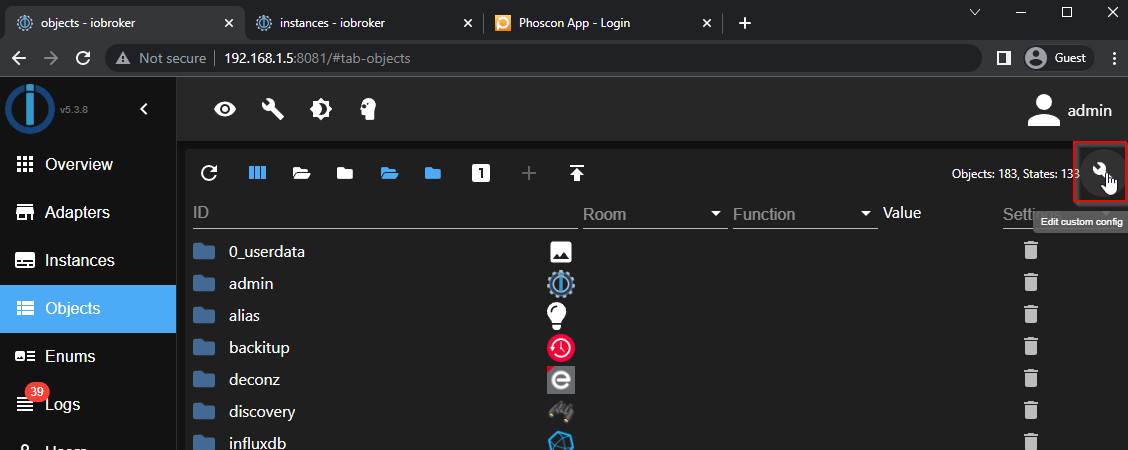Open the column configuration icon
Viewport: 1128px width, 450px height.
click(257, 173)
